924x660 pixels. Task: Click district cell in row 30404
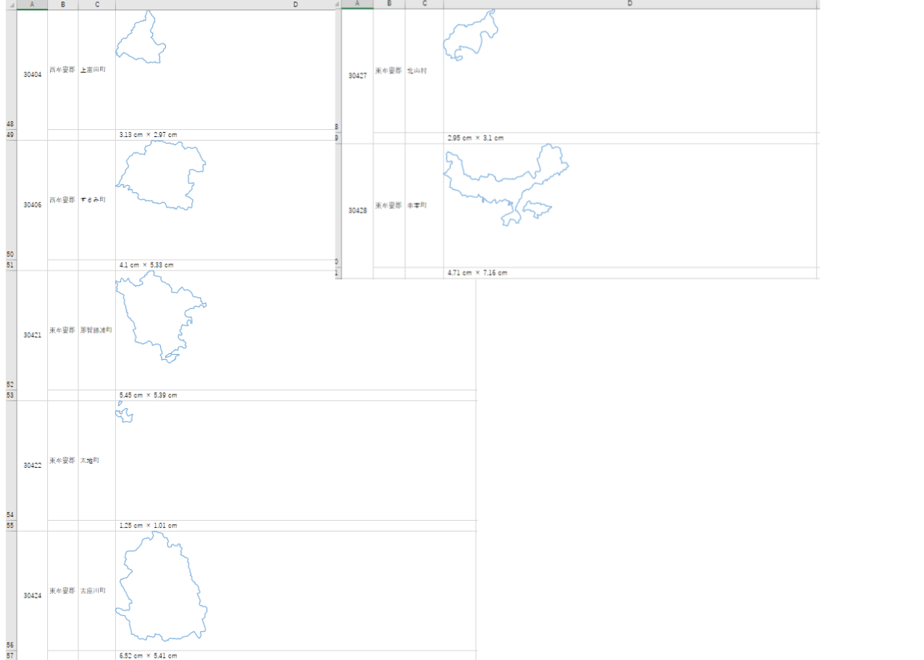pyautogui.click(x=63, y=70)
